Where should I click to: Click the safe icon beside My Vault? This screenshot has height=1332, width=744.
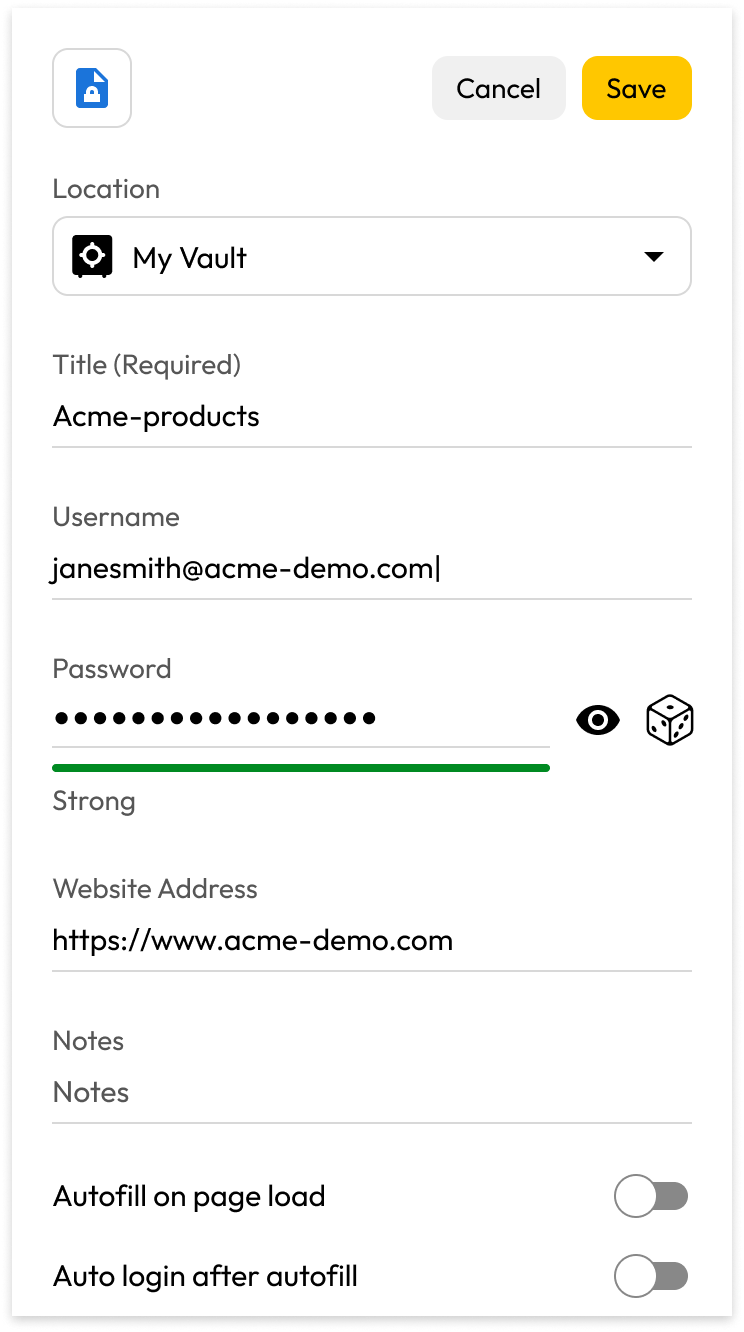coord(92,257)
